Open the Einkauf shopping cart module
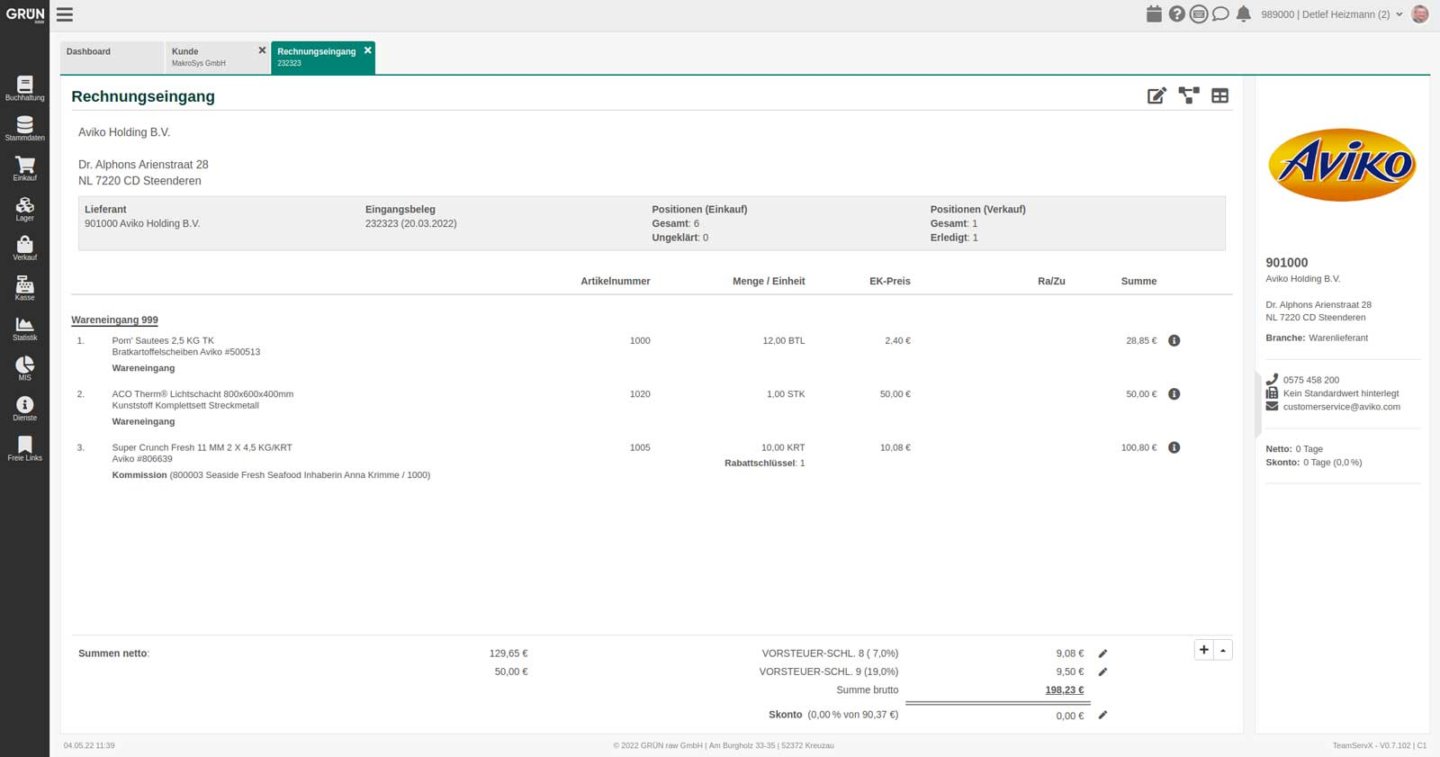The width and height of the screenshot is (1440, 757). click(x=25, y=169)
